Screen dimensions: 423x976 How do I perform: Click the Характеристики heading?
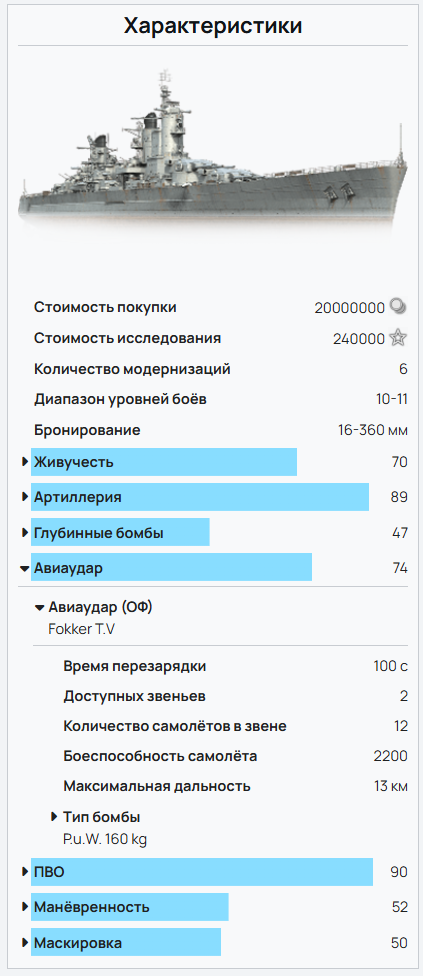213,26
